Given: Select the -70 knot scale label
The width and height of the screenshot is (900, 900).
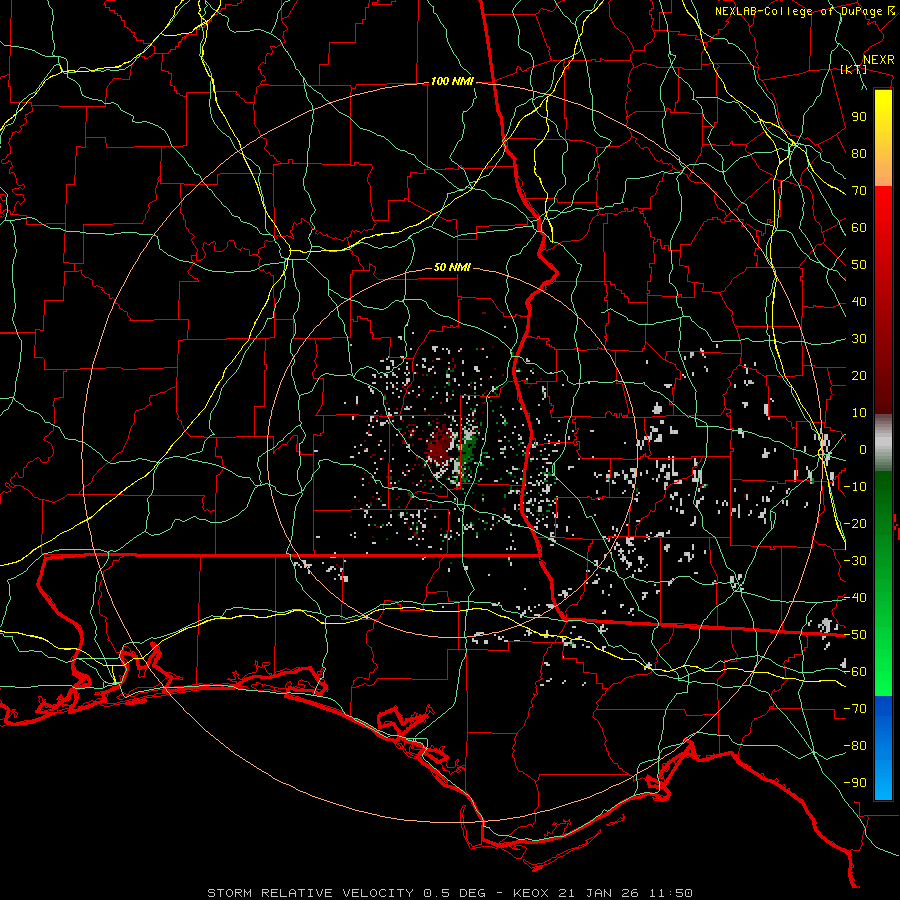Looking at the screenshot, I should coord(855,709).
